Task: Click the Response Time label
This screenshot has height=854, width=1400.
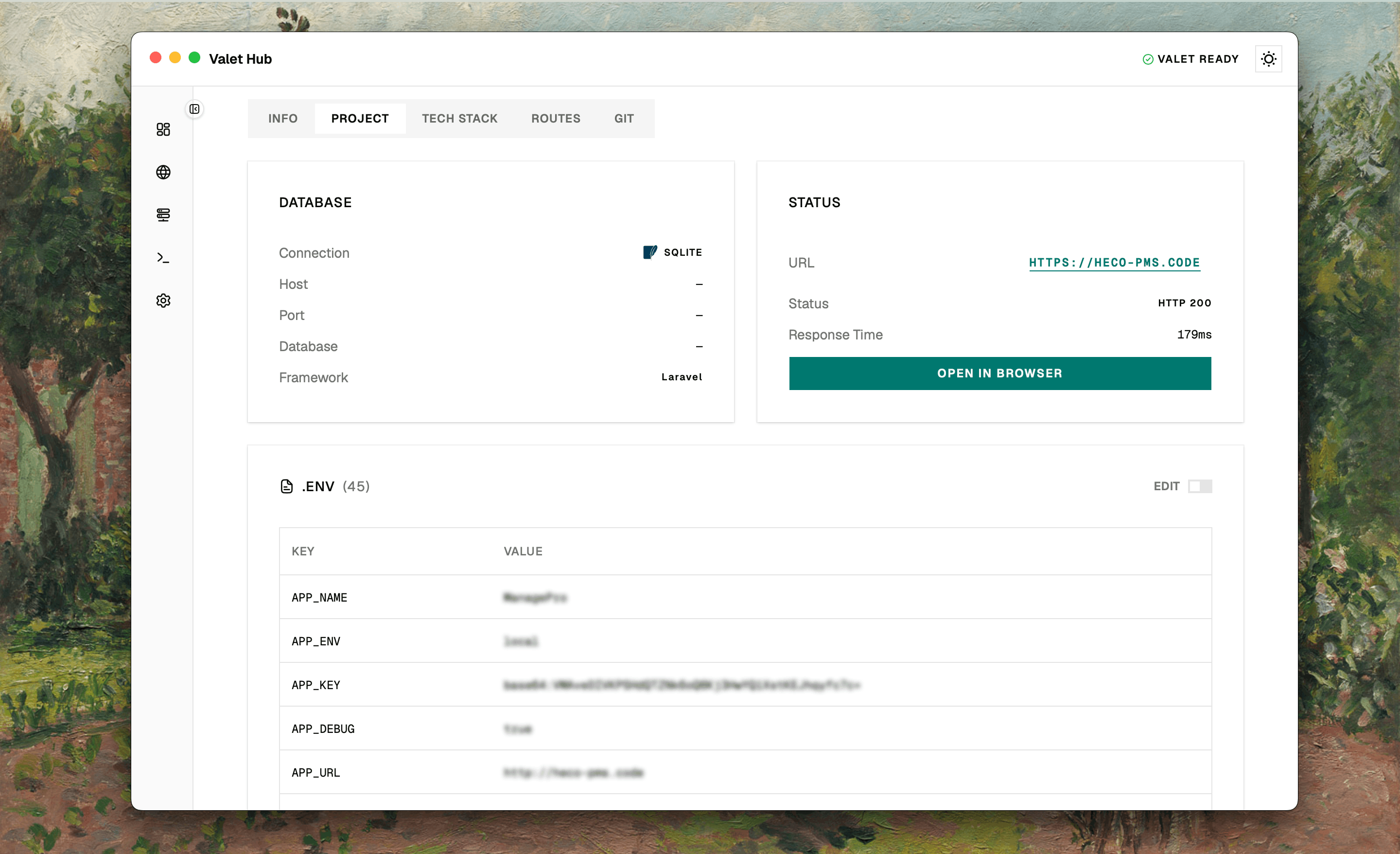Action: pyautogui.click(x=835, y=334)
